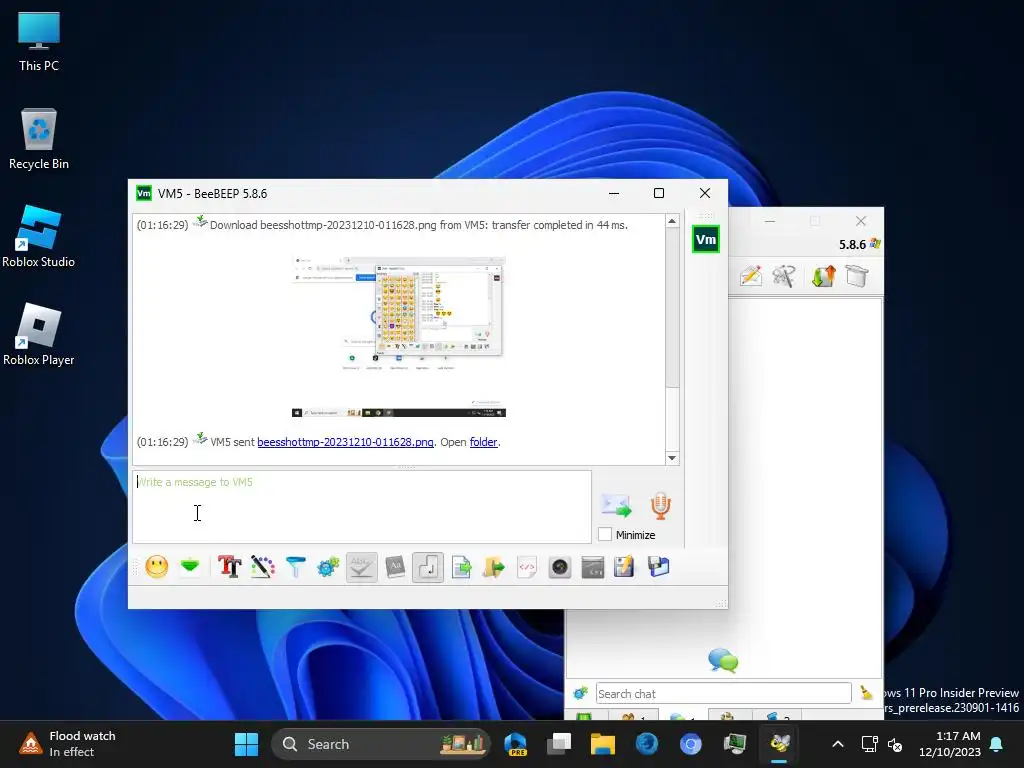This screenshot has height=768, width=1024.
Task: Open the folder link
Action: pyautogui.click(x=483, y=442)
